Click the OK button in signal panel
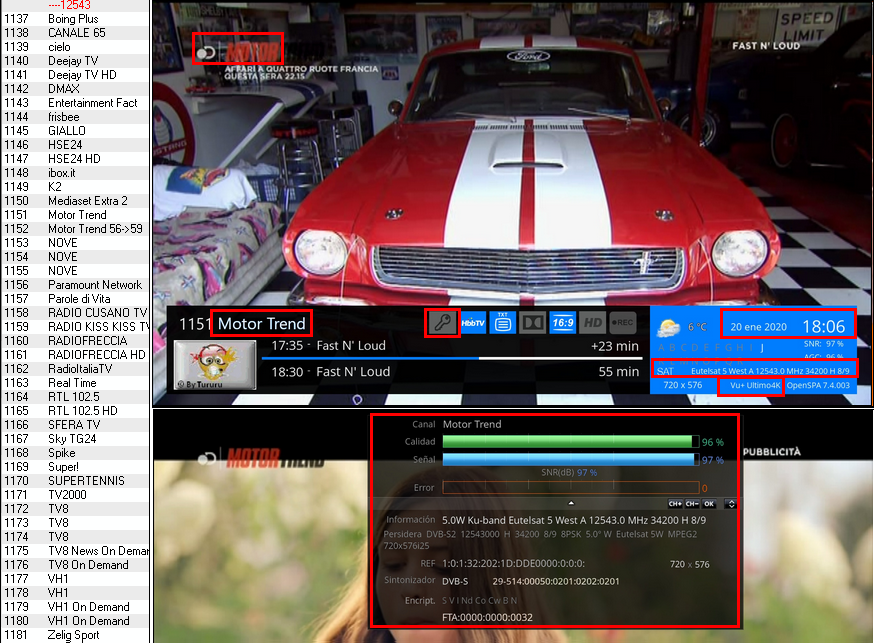Viewport: 874px width, 643px height. coord(709,504)
